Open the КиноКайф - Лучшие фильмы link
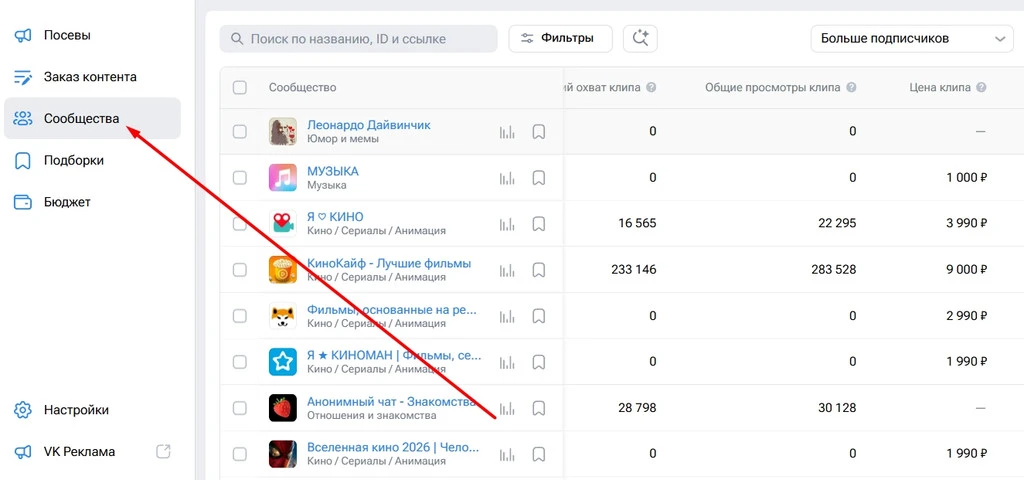 tap(389, 263)
